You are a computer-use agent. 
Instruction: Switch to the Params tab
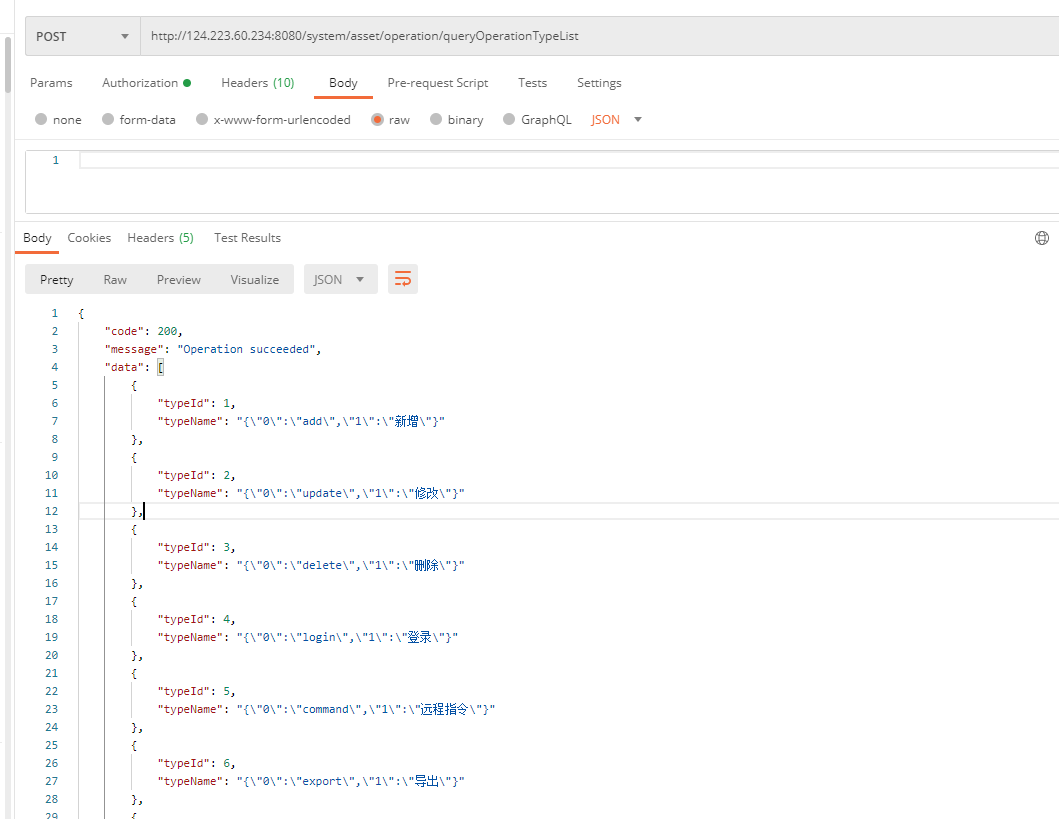[x=51, y=83]
